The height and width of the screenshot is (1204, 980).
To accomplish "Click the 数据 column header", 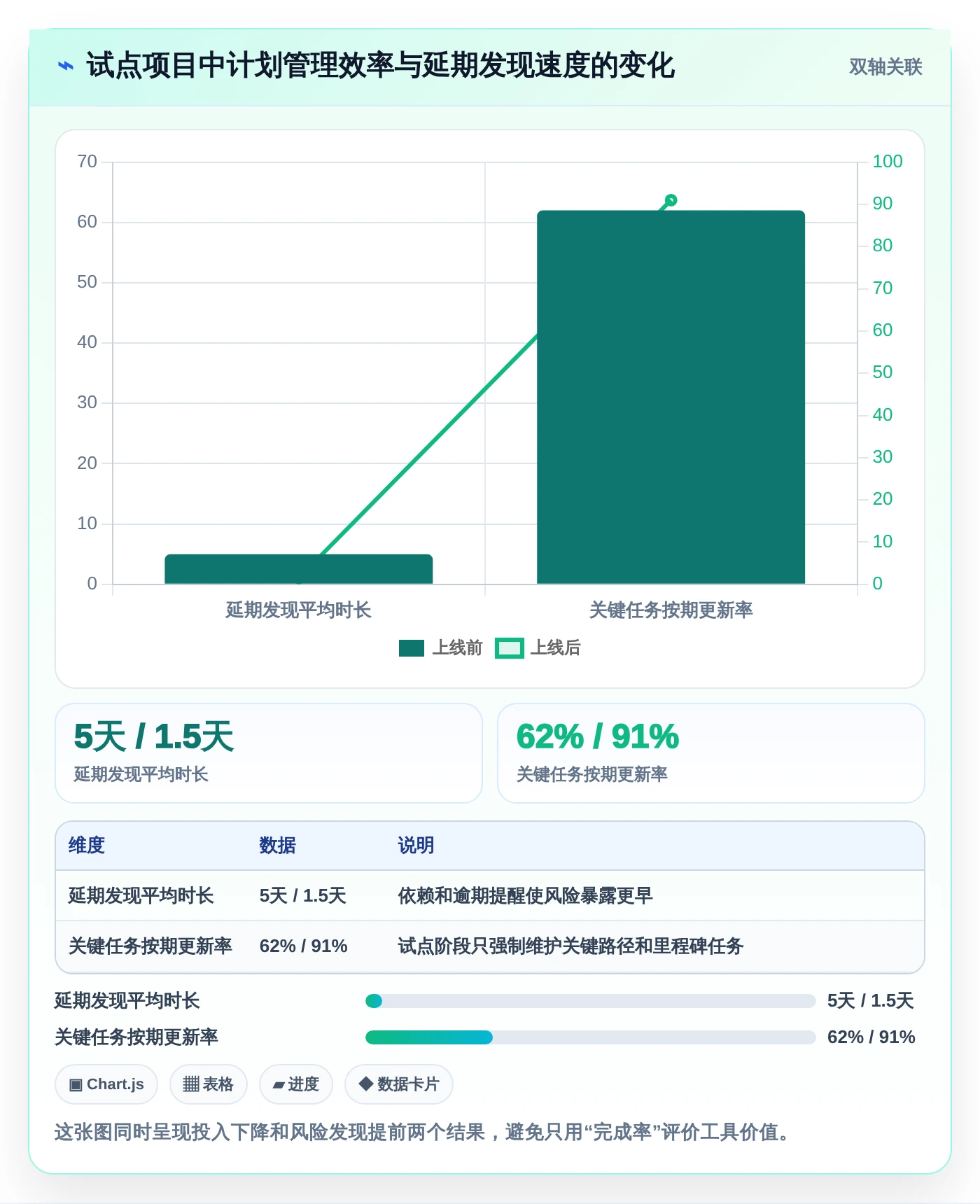I will click(x=277, y=846).
